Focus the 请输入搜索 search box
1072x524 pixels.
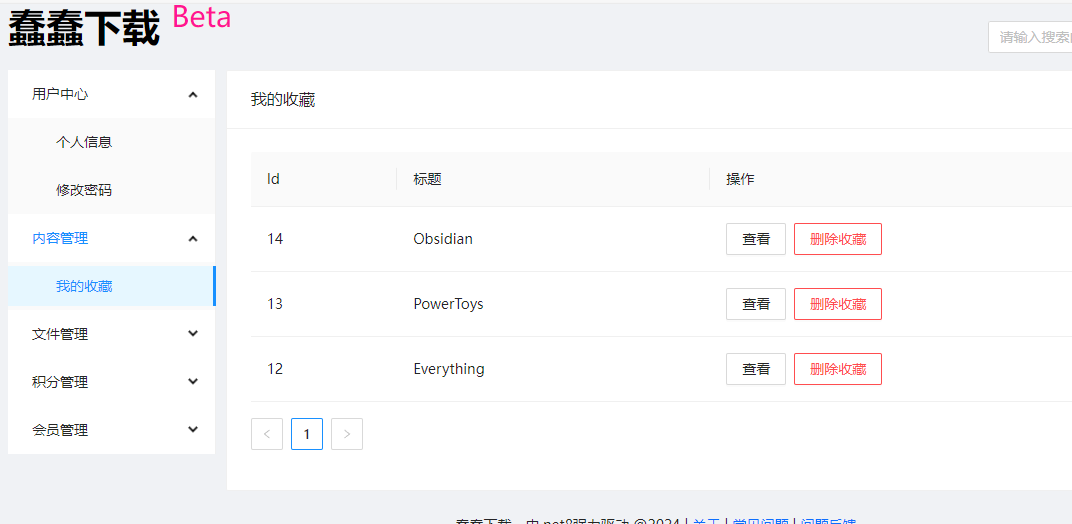[x=1030, y=37]
